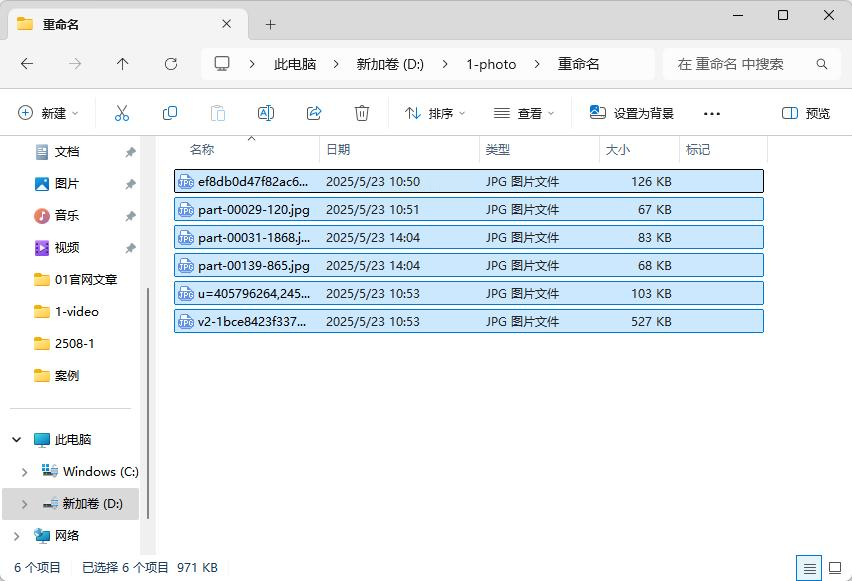This screenshot has height=581, width=852.
Task: Open the 排序 sort dropdown
Action: click(435, 113)
